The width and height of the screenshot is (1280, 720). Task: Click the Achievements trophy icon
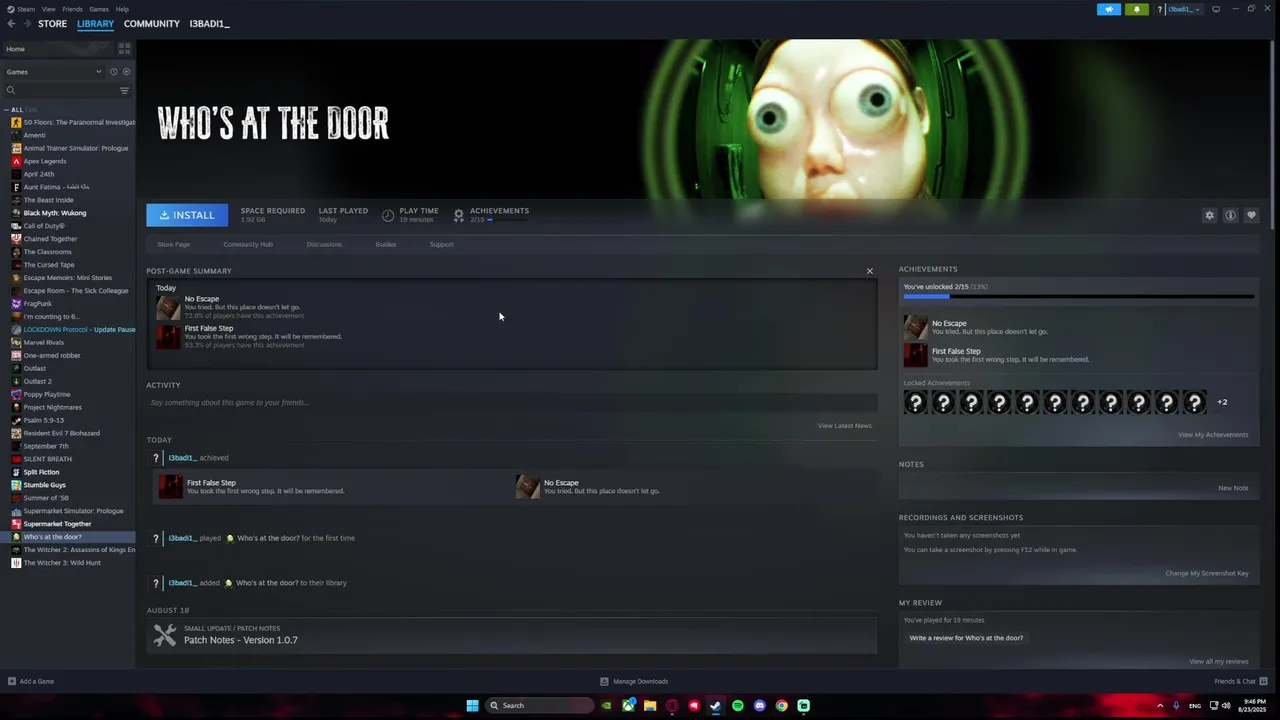[x=459, y=215]
